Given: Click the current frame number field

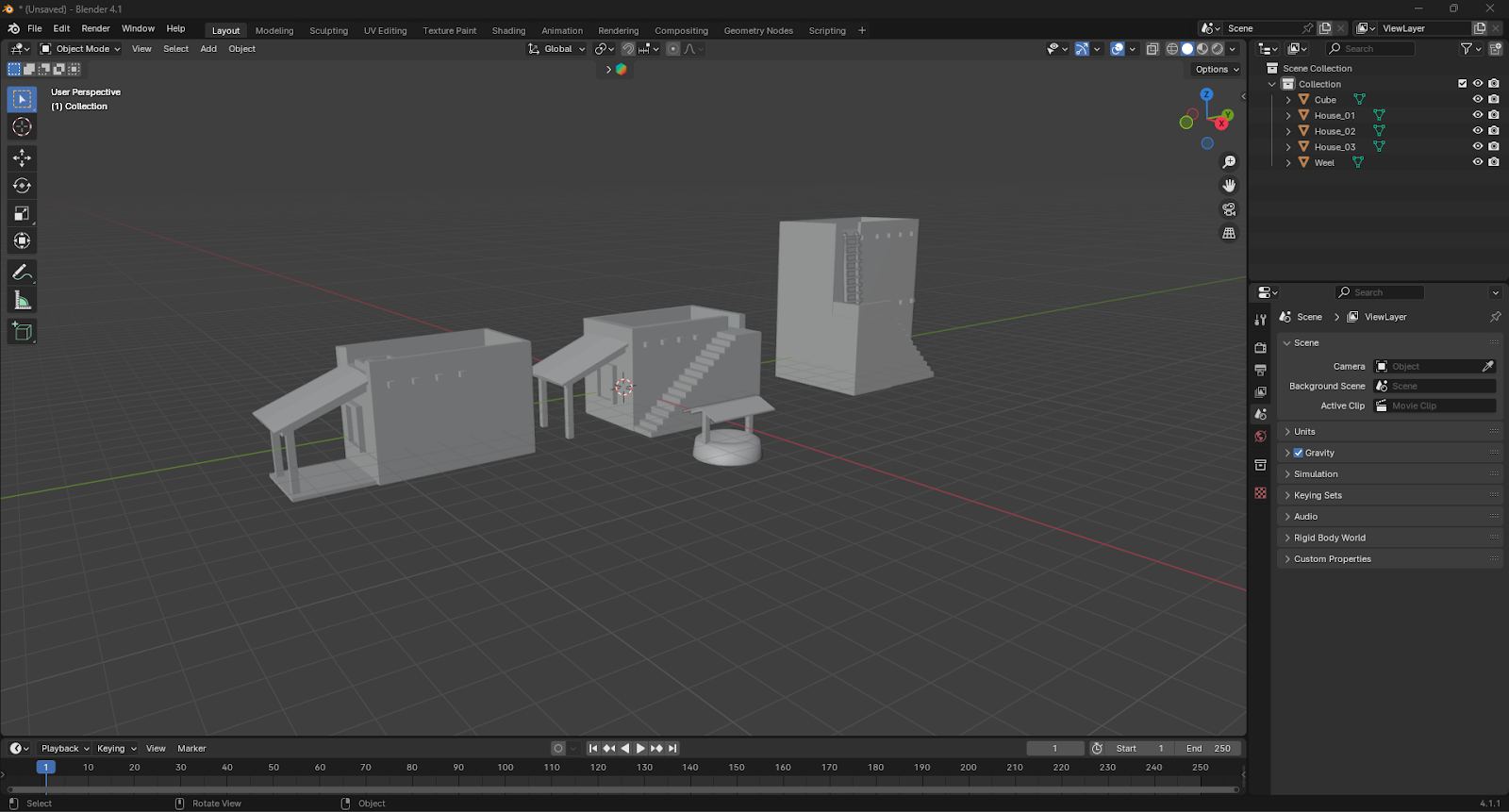Looking at the screenshot, I should 1055,748.
